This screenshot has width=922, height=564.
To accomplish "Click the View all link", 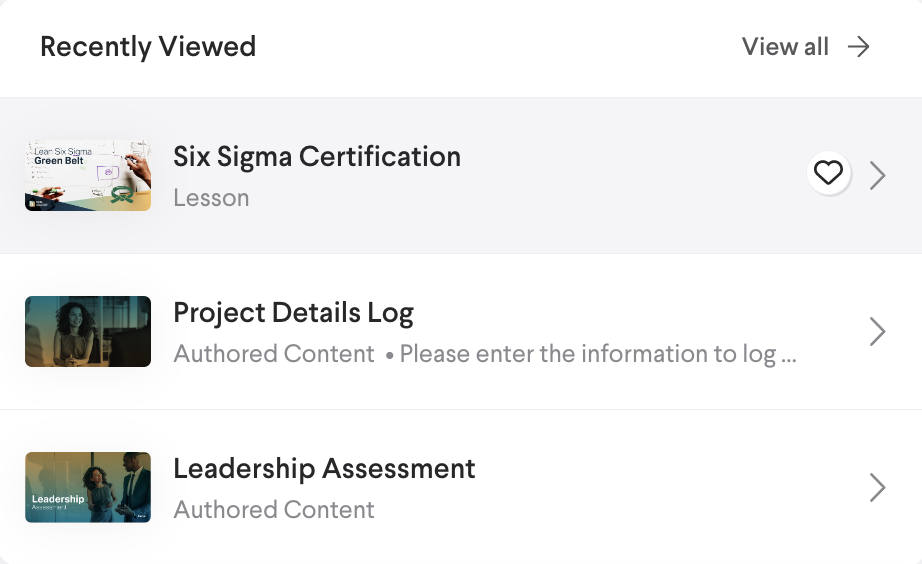I will pos(785,47).
